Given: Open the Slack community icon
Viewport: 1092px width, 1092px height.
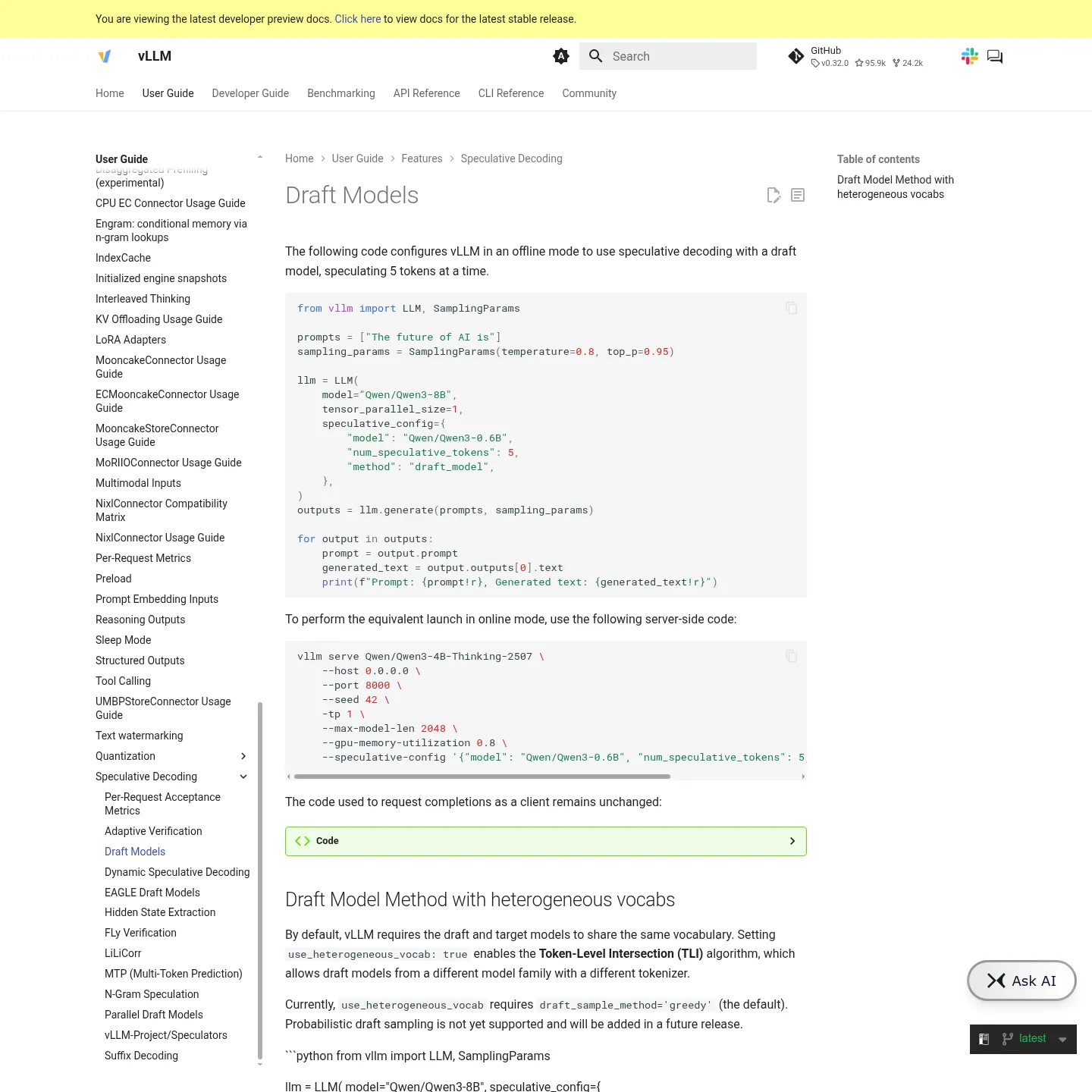Looking at the screenshot, I should pyautogui.click(x=970, y=56).
